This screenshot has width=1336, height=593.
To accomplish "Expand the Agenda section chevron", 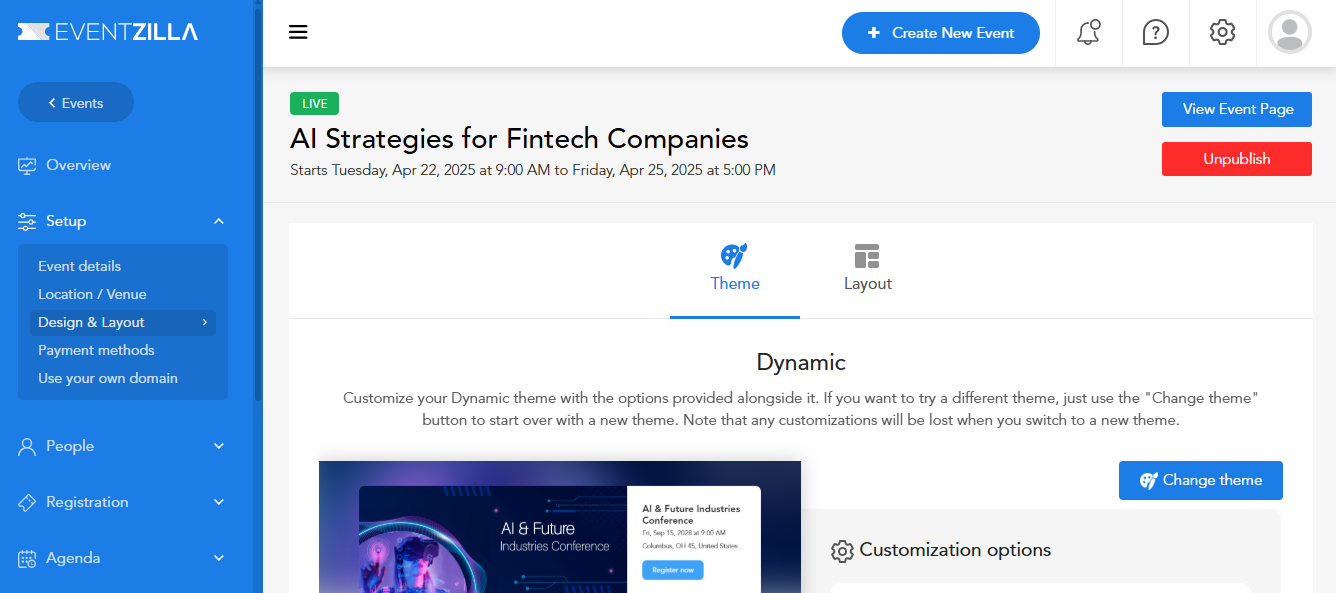I will pos(219,558).
